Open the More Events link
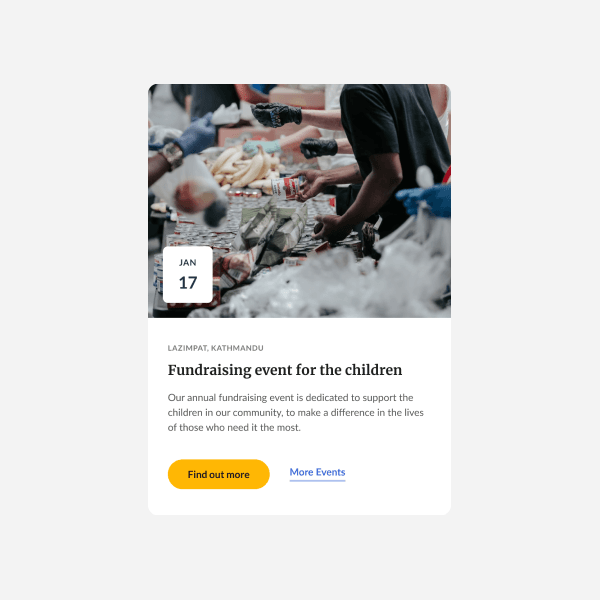 pos(317,473)
